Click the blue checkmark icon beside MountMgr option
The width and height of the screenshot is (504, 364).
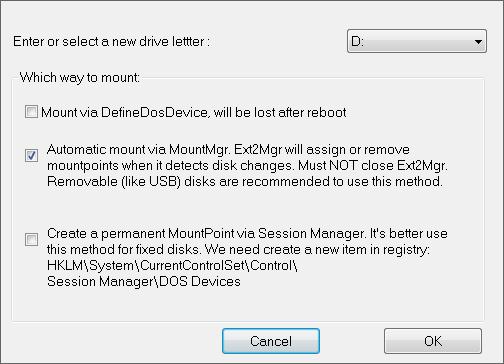pos(31,155)
